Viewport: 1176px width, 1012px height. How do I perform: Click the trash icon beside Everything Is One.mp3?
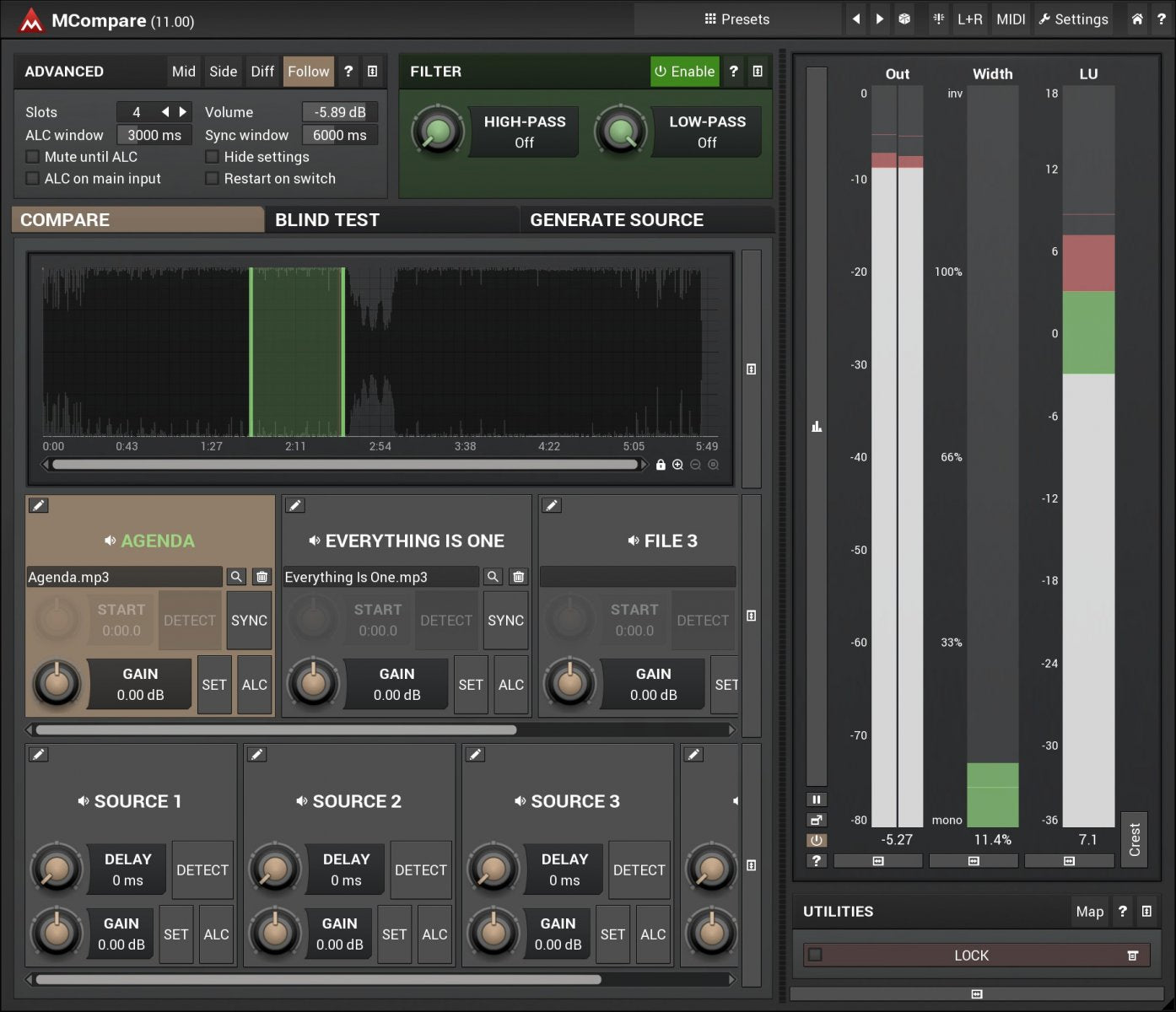pos(518,577)
